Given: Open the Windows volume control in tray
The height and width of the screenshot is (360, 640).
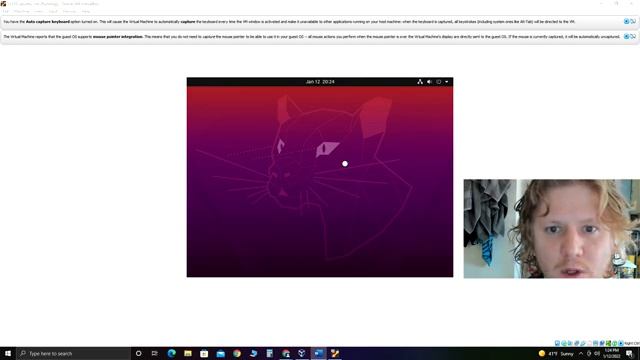Looking at the screenshot, I should (x=597, y=353).
